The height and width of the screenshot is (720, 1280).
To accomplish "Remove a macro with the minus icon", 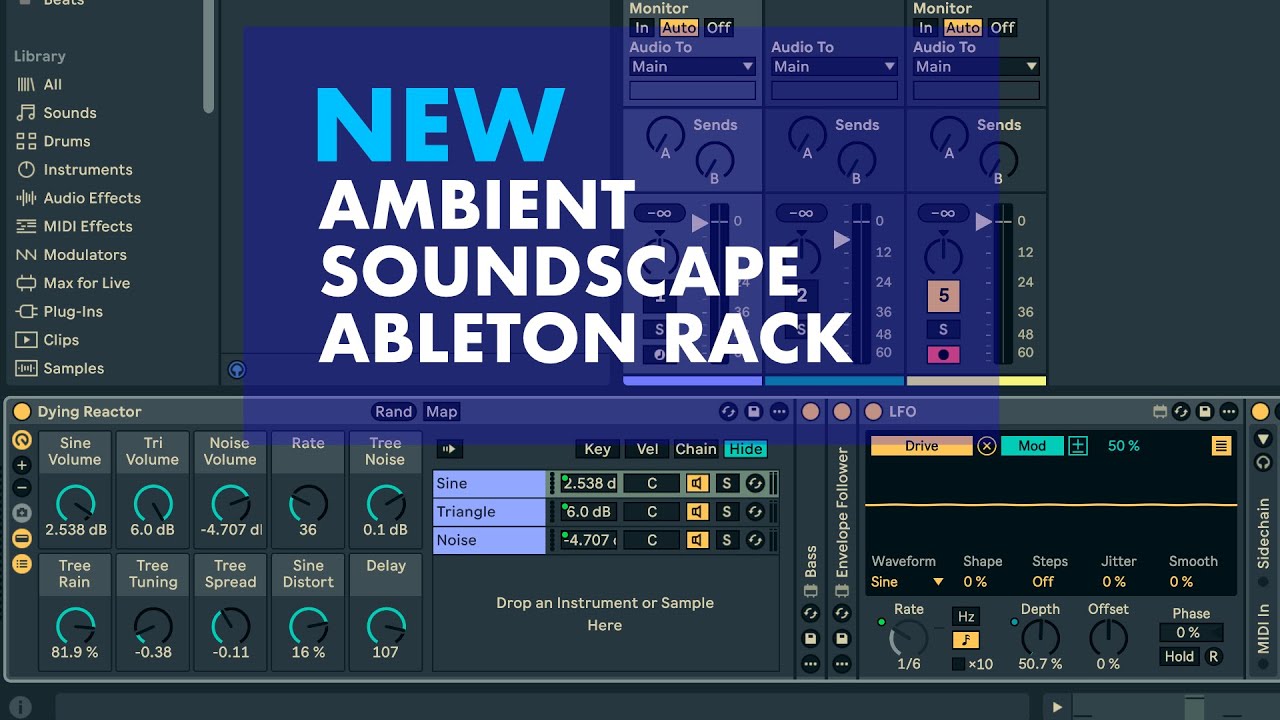I will point(21,488).
